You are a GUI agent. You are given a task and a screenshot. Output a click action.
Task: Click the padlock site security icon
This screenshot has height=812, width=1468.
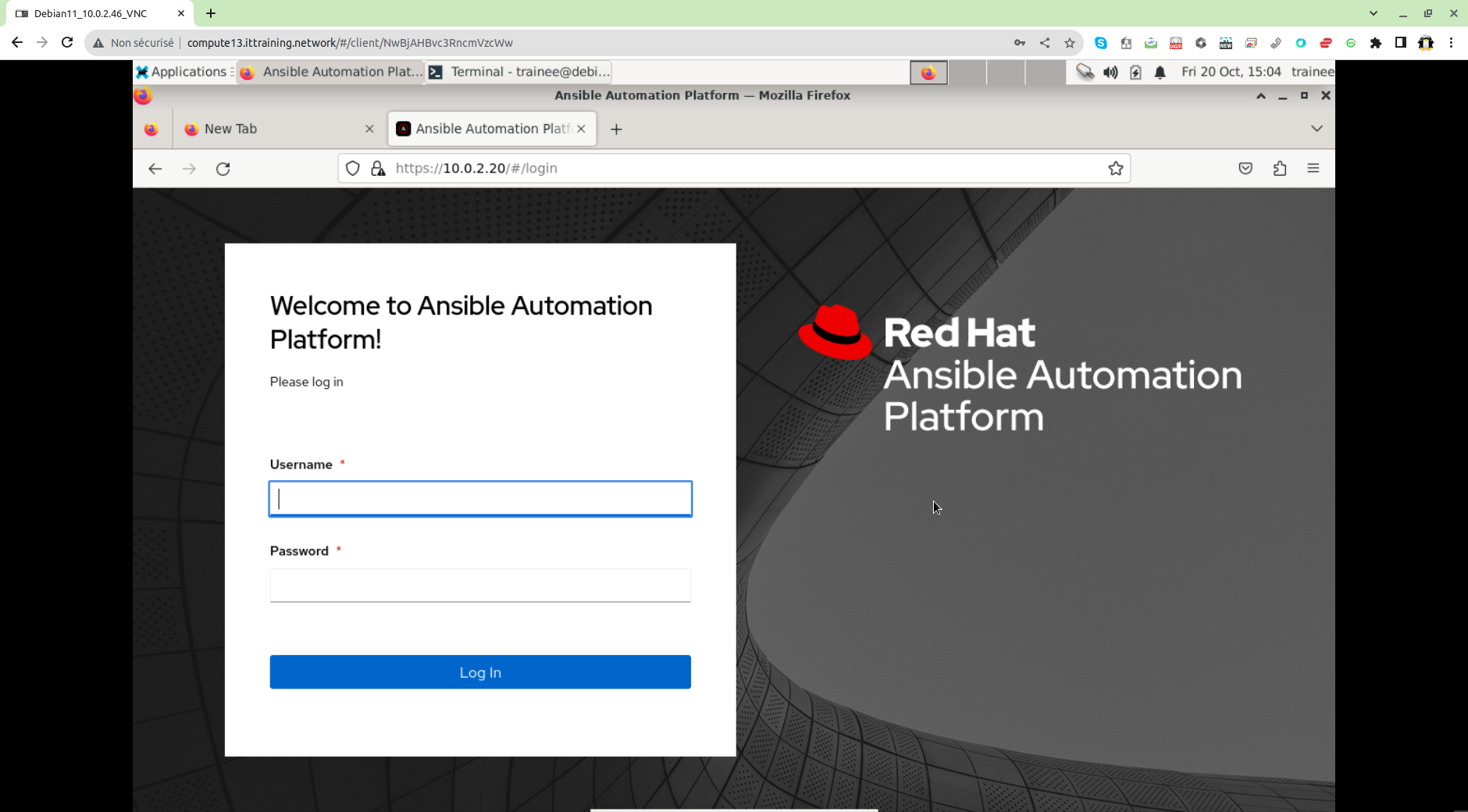[378, 169]
